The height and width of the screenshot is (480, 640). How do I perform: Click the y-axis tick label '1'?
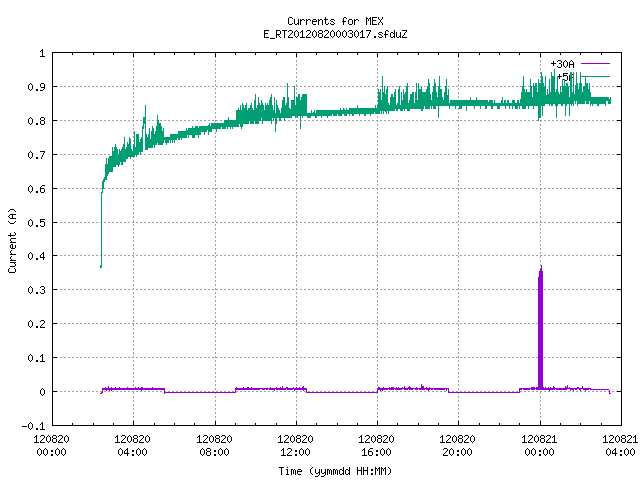pos(42,53)
